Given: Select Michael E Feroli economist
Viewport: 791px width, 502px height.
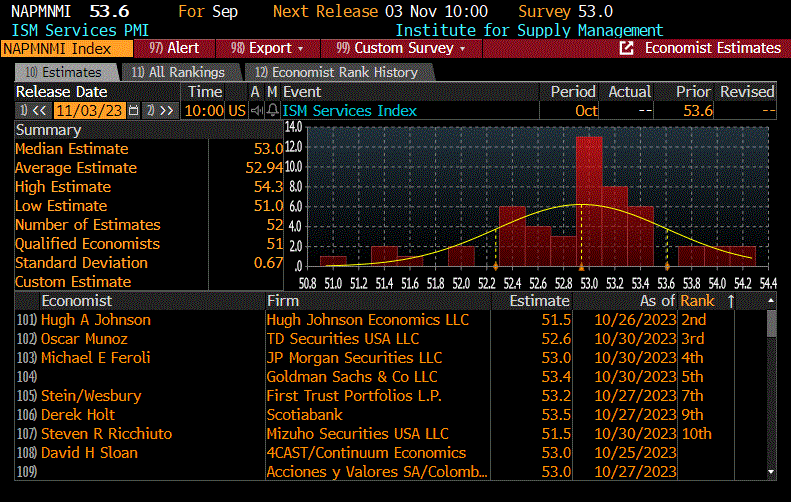Looking at the screenshot, I should point(95,358).
